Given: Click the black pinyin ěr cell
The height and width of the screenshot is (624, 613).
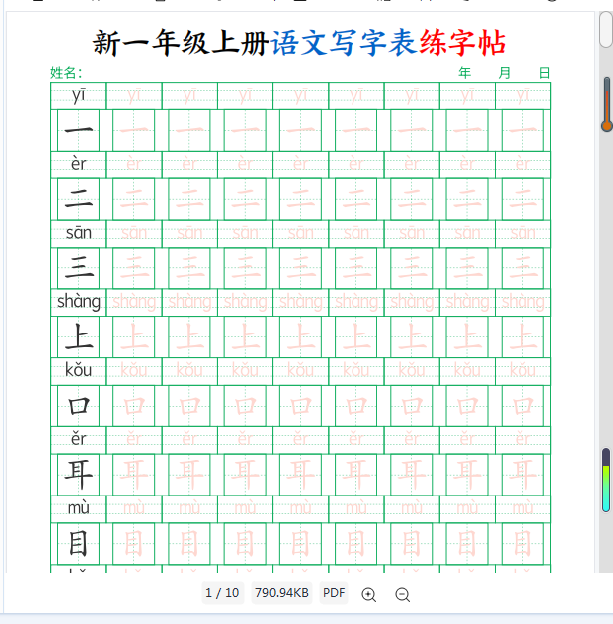Looking at the screenshot, I should click(x=78, y=440).
